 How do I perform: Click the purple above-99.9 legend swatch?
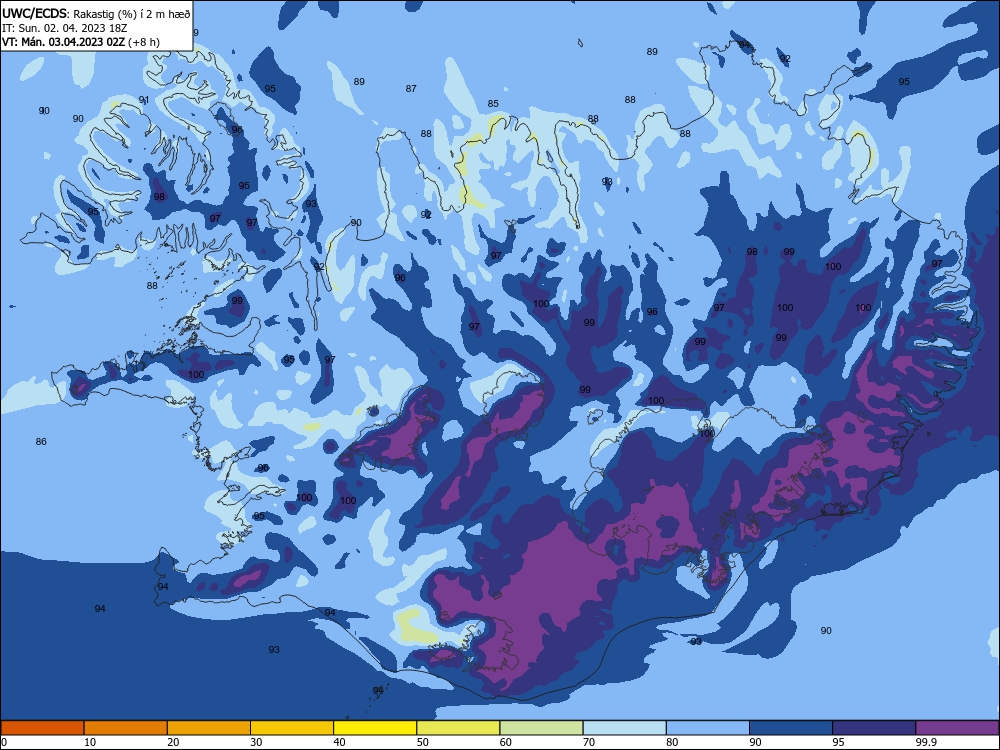958,728
